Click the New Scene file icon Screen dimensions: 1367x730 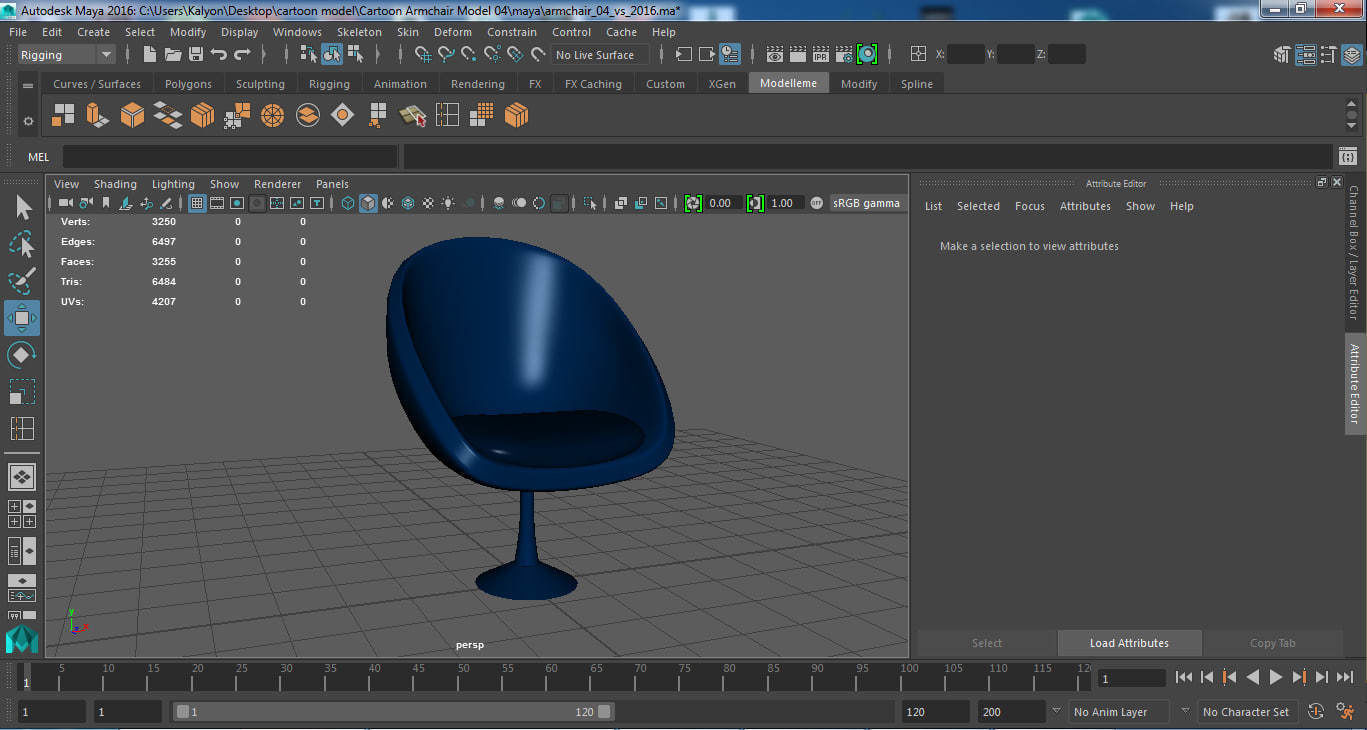tap(150, 54)
